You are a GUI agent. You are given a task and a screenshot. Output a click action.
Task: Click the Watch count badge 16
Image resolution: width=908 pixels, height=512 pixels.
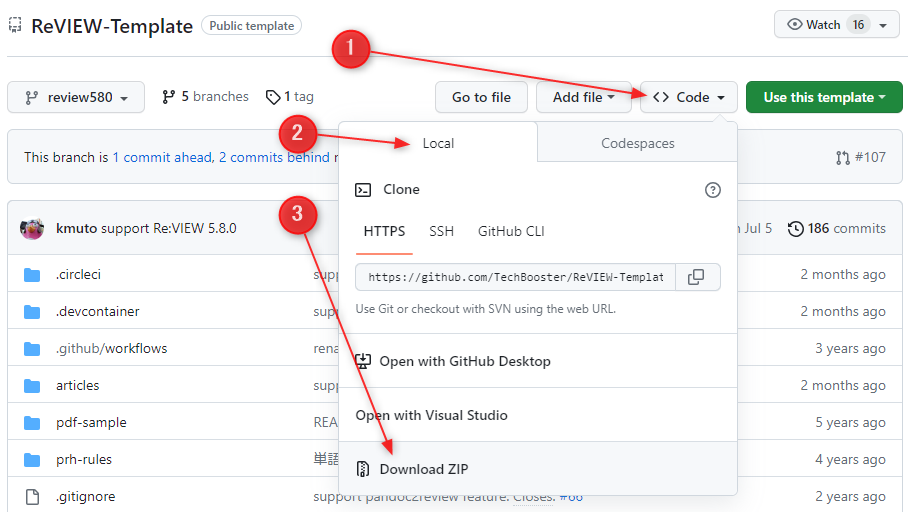858,25
